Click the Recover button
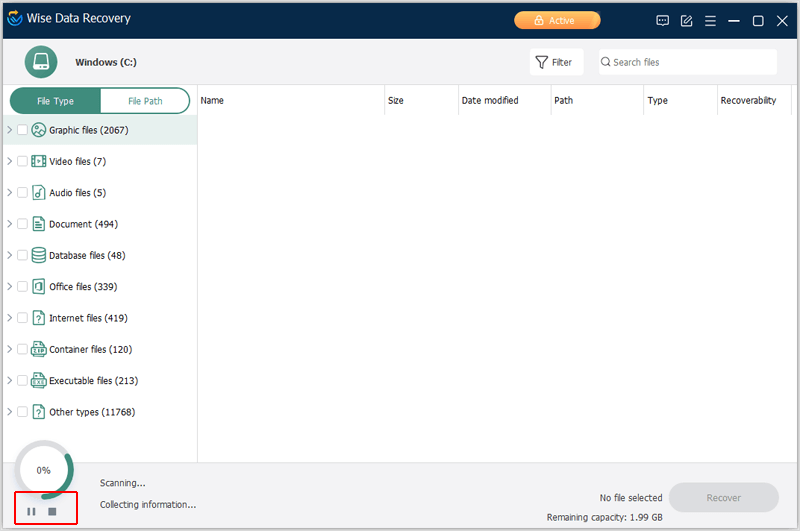 pyautogui.click(x=723, y=497)
